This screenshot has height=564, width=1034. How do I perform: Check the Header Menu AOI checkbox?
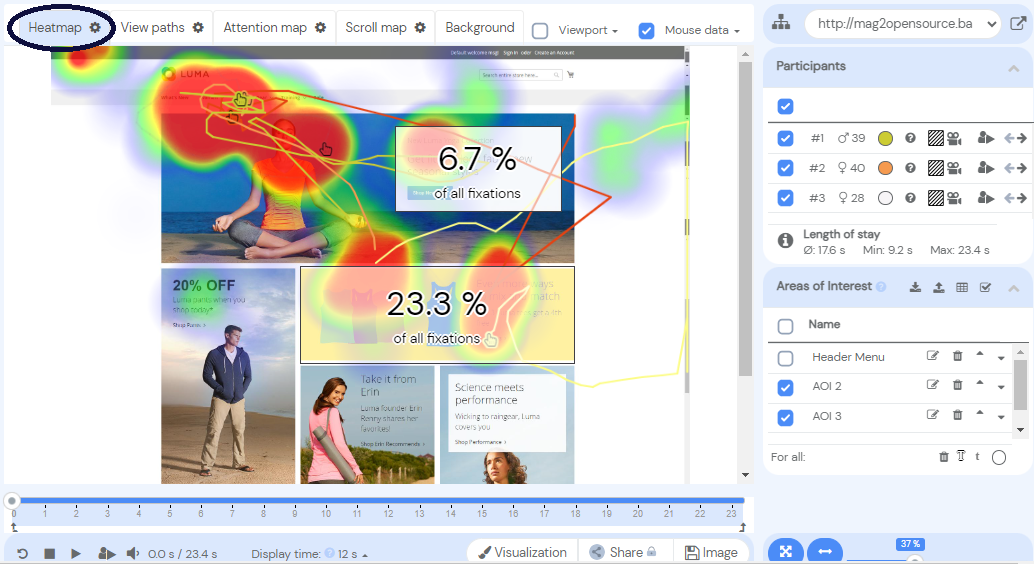point(785,358)
